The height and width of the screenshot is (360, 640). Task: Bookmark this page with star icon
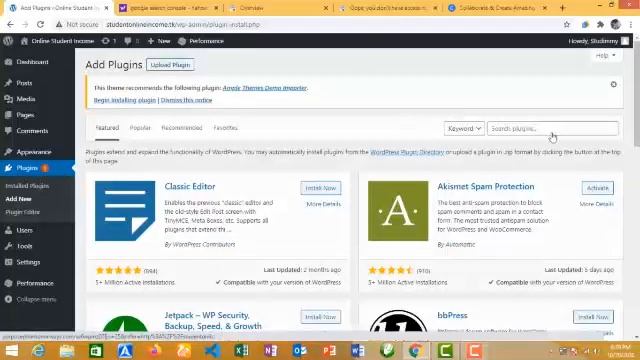click(x=567, y=24)
